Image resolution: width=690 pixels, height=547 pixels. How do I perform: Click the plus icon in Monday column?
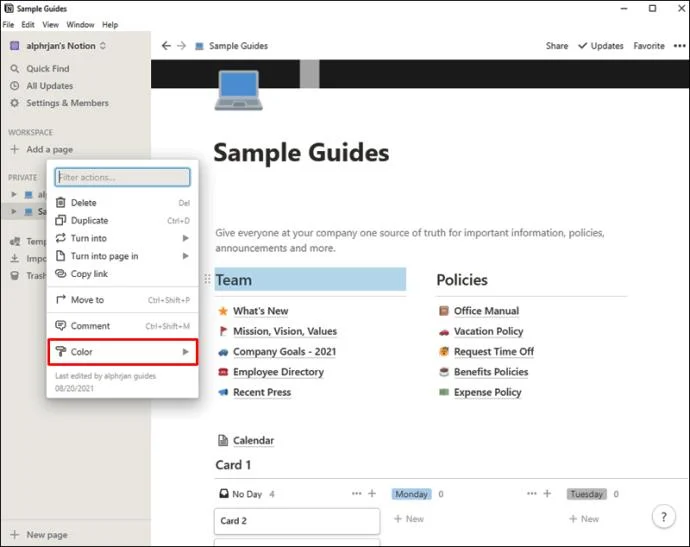click(x=547, y=493)
